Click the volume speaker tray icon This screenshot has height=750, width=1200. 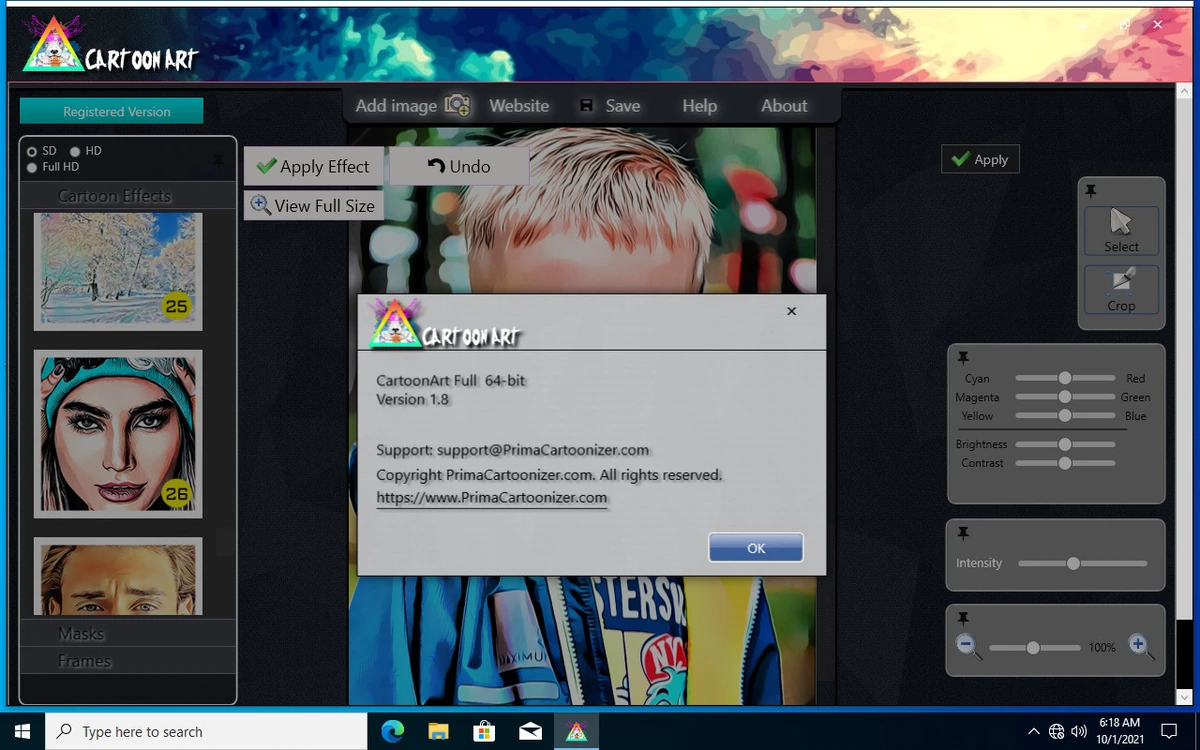click(1079, 731)
